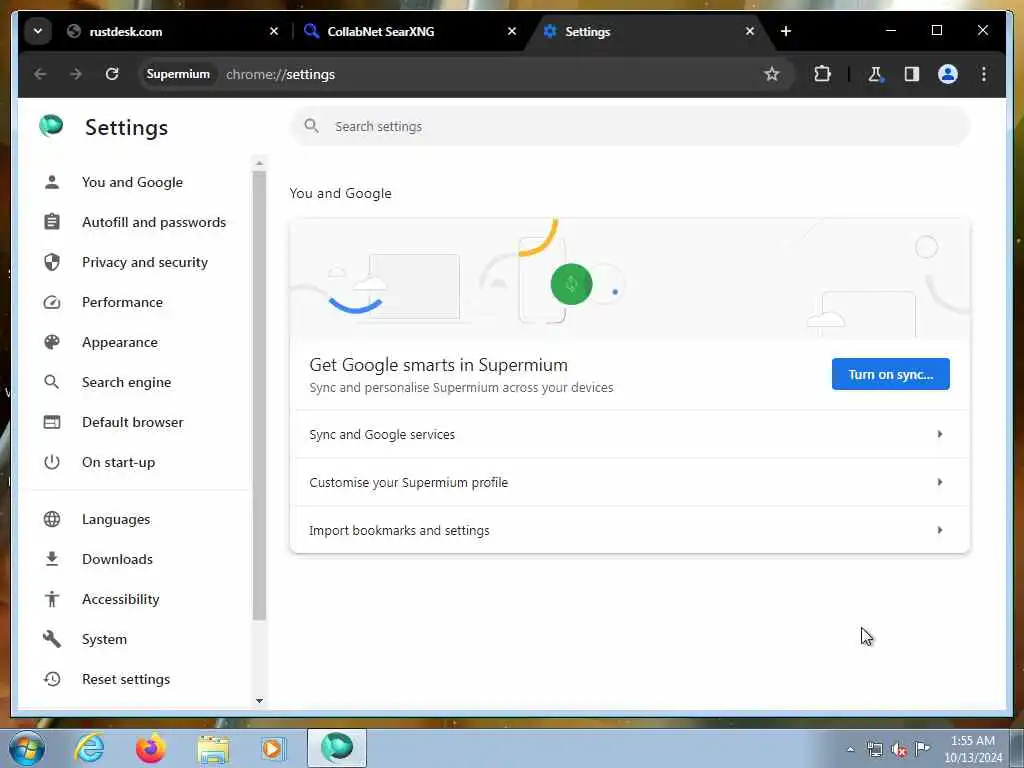Close the rustdesk.com tab

(274, 31)
